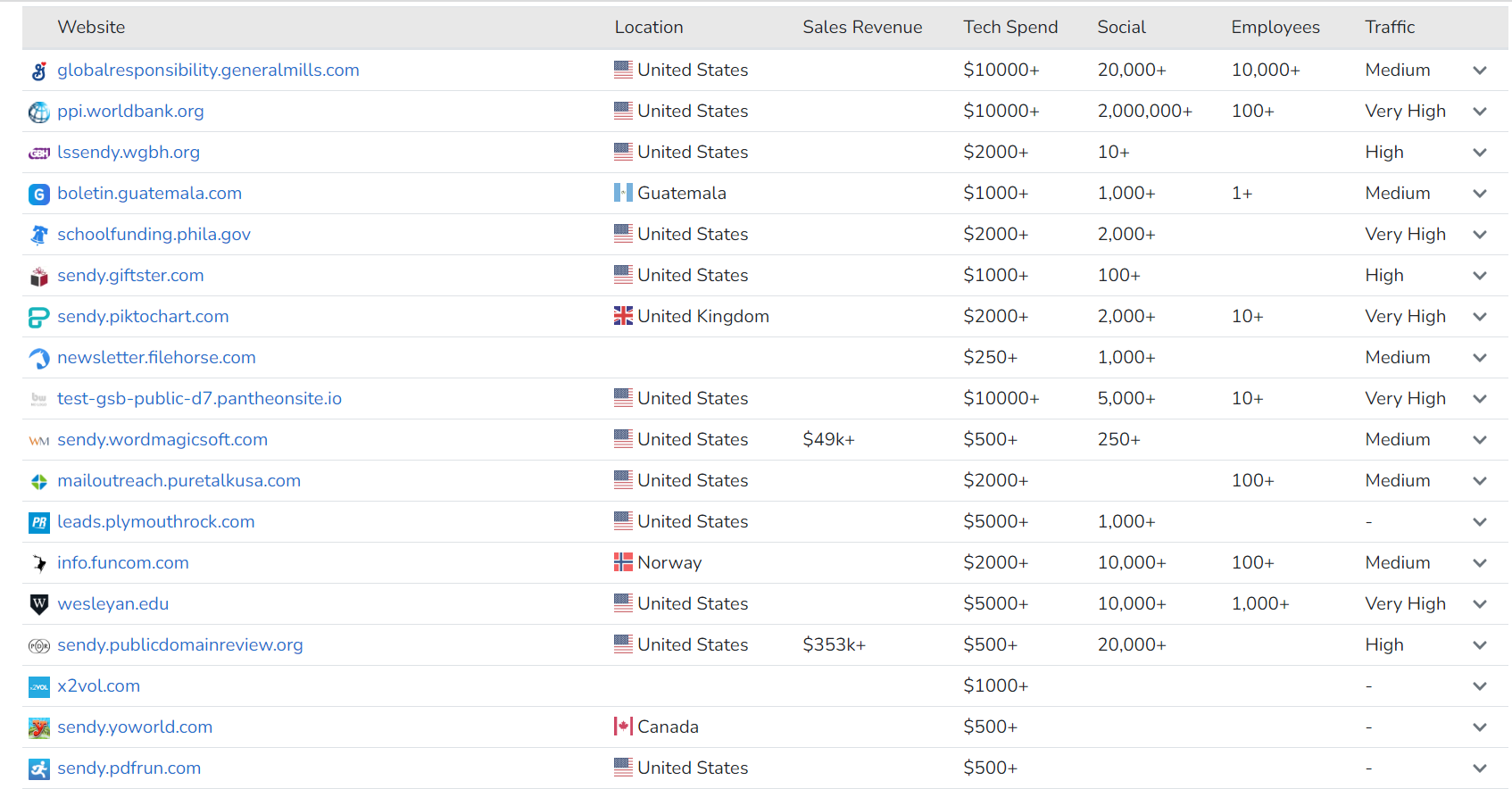The image size is (1512, 789).
Task: Expand the newsletter.filehorse.com row chevron
Action: click(1480, 358)
